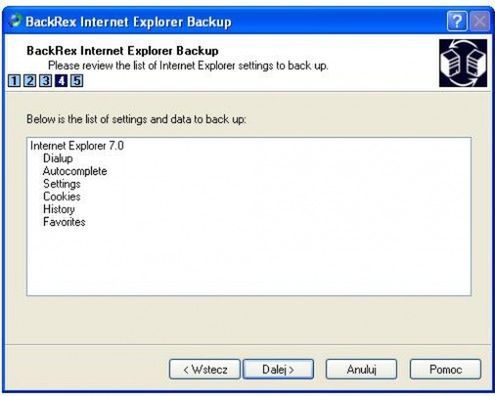Viewport: 495px width, 396px height.
Task: Click the step 2 wizard indicator icon
Action: [x=30, y=81]
